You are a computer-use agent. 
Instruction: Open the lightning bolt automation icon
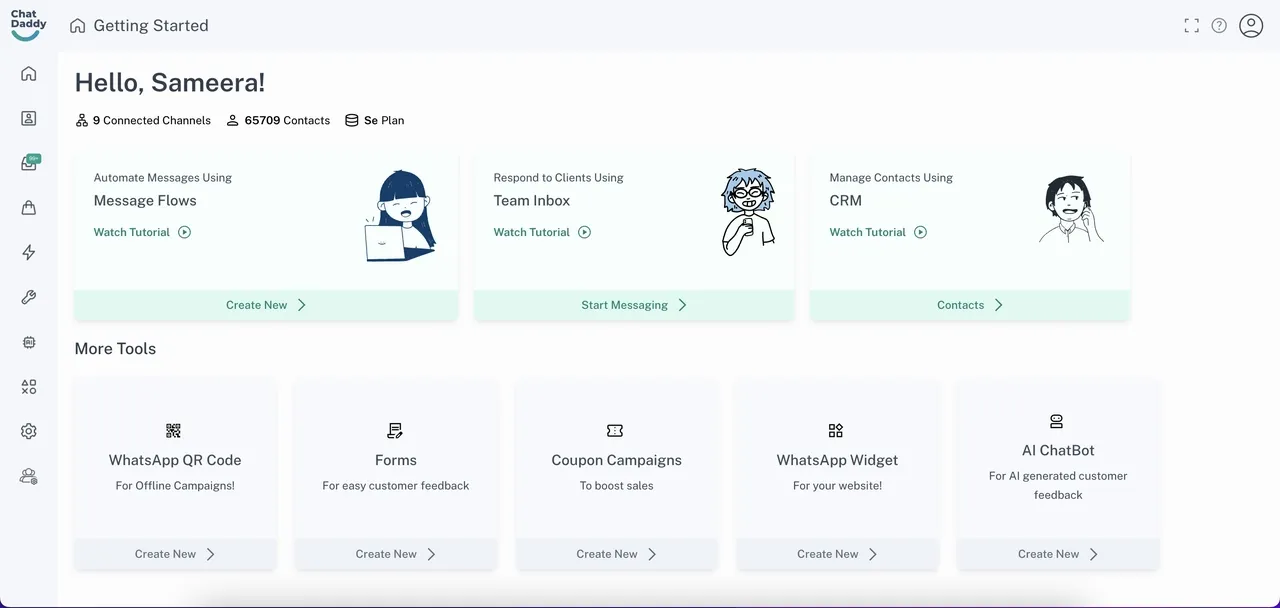click(29, 253)
